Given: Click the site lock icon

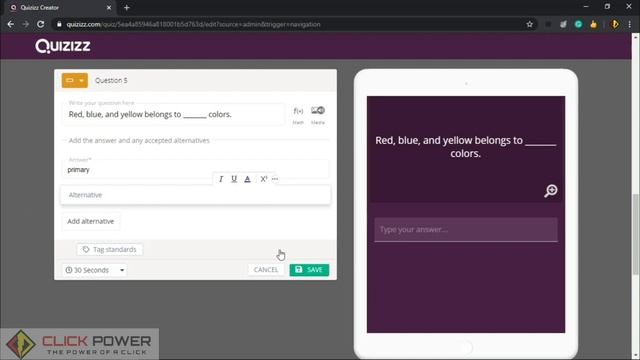Looking at the screenshot, I should pos(59,24).
